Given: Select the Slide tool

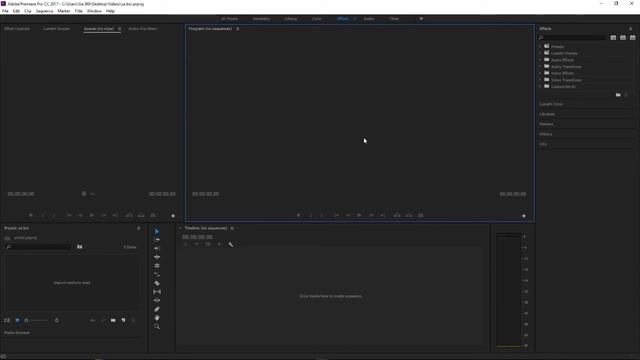Looking at the screenshot, I should 157,300.
